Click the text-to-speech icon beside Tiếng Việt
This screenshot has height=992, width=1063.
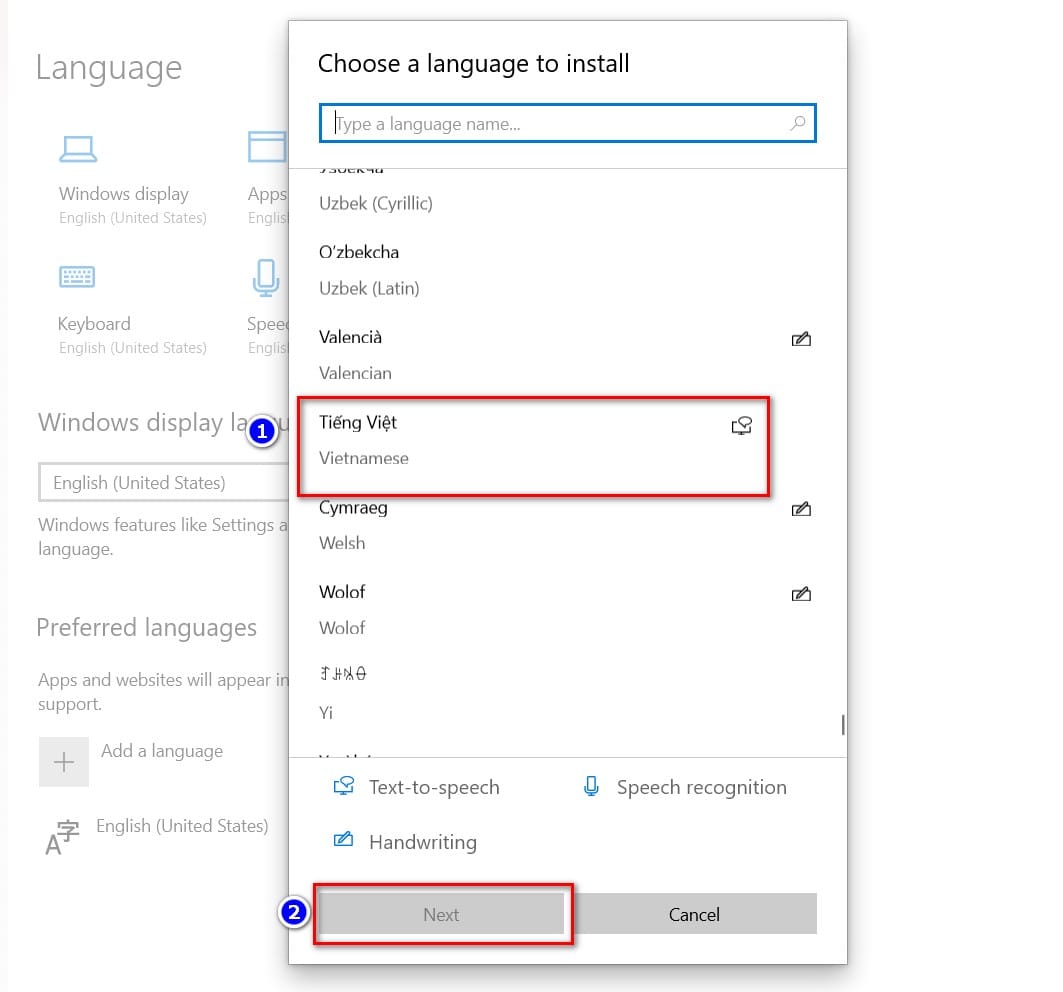(x=742, y=426)
